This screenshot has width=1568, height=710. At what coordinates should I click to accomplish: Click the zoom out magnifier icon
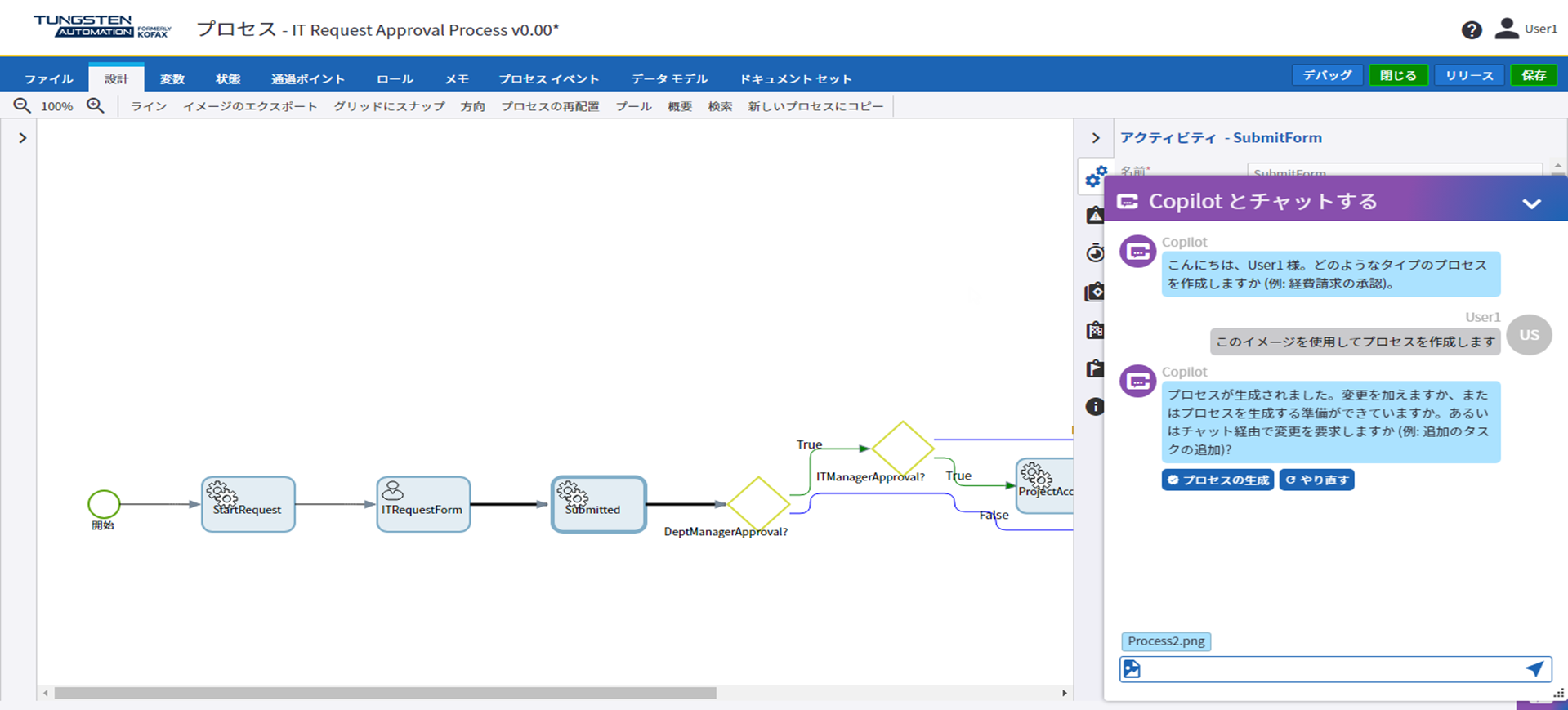(22, 106)
